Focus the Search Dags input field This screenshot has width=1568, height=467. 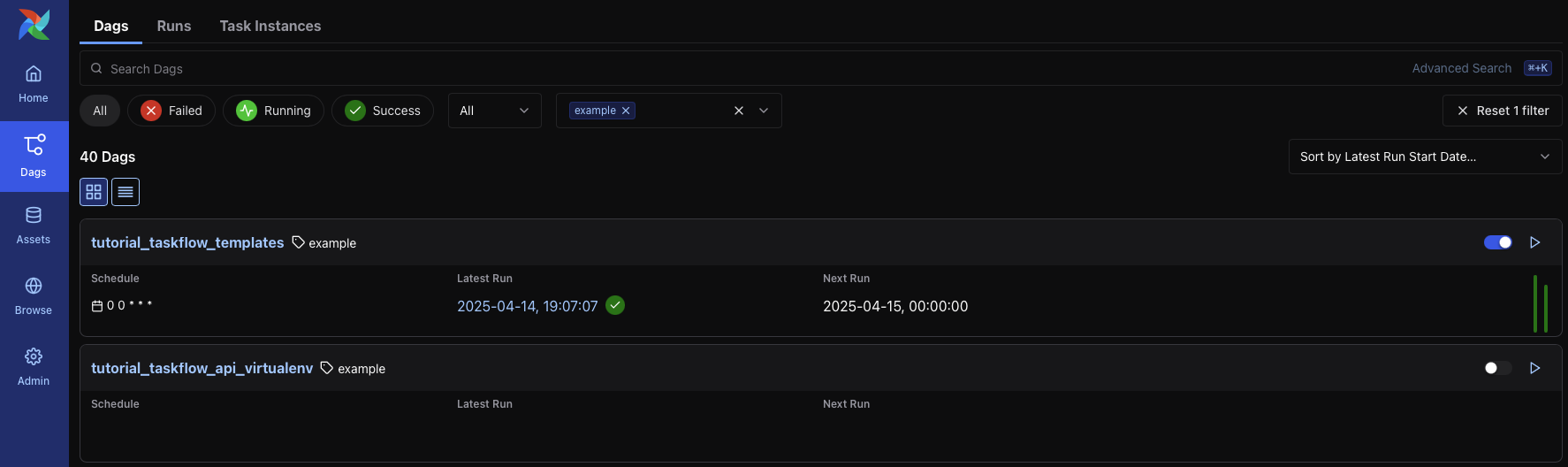click(707, 68)
